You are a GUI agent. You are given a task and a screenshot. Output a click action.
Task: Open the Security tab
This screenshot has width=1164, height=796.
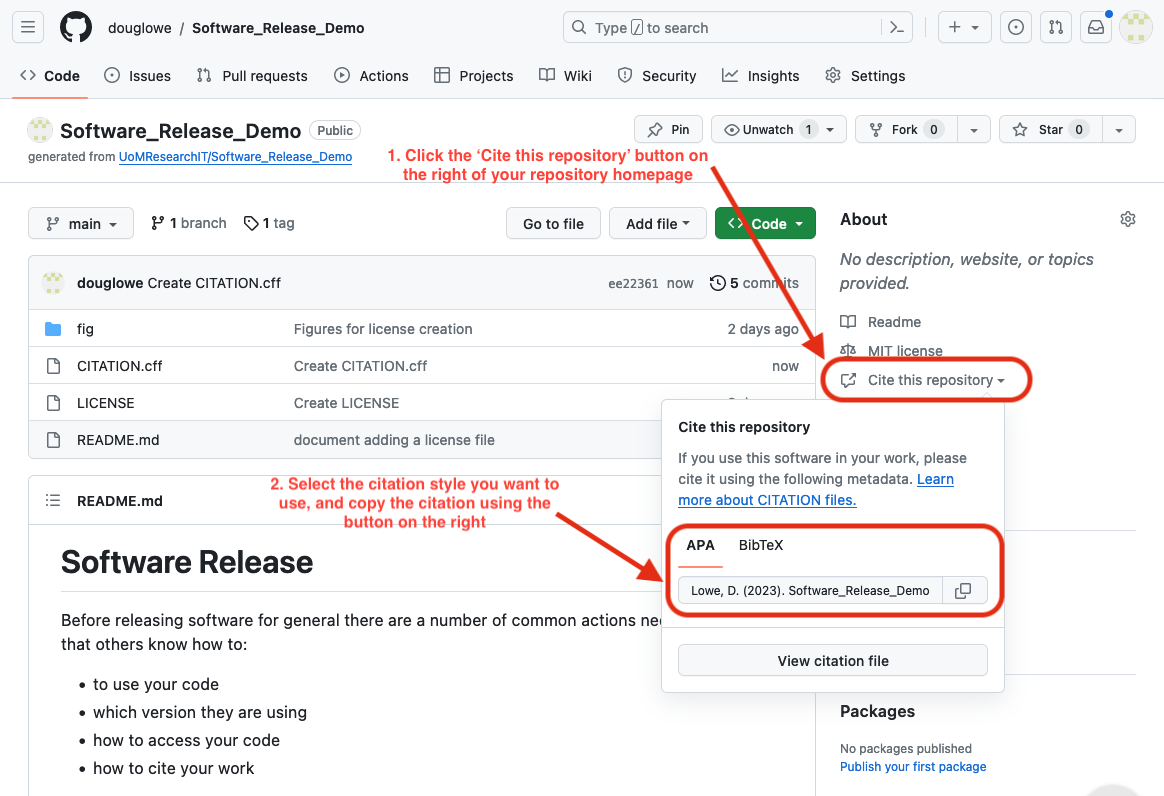657,76
